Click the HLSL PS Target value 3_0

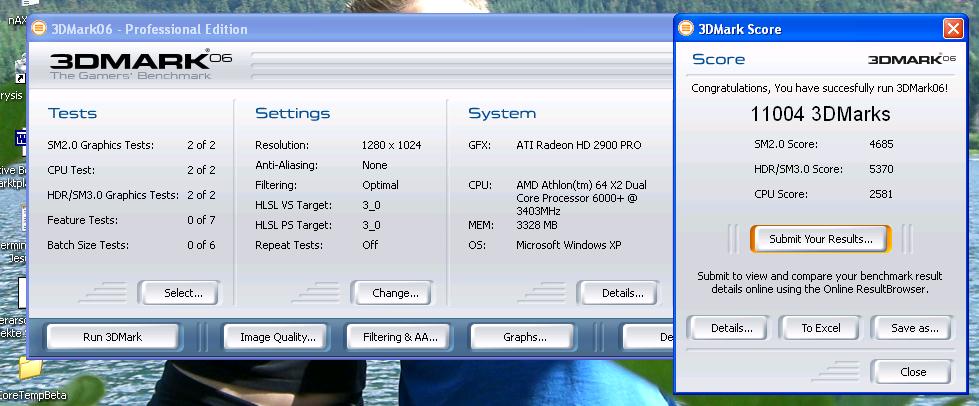click(x=371, y=225)
